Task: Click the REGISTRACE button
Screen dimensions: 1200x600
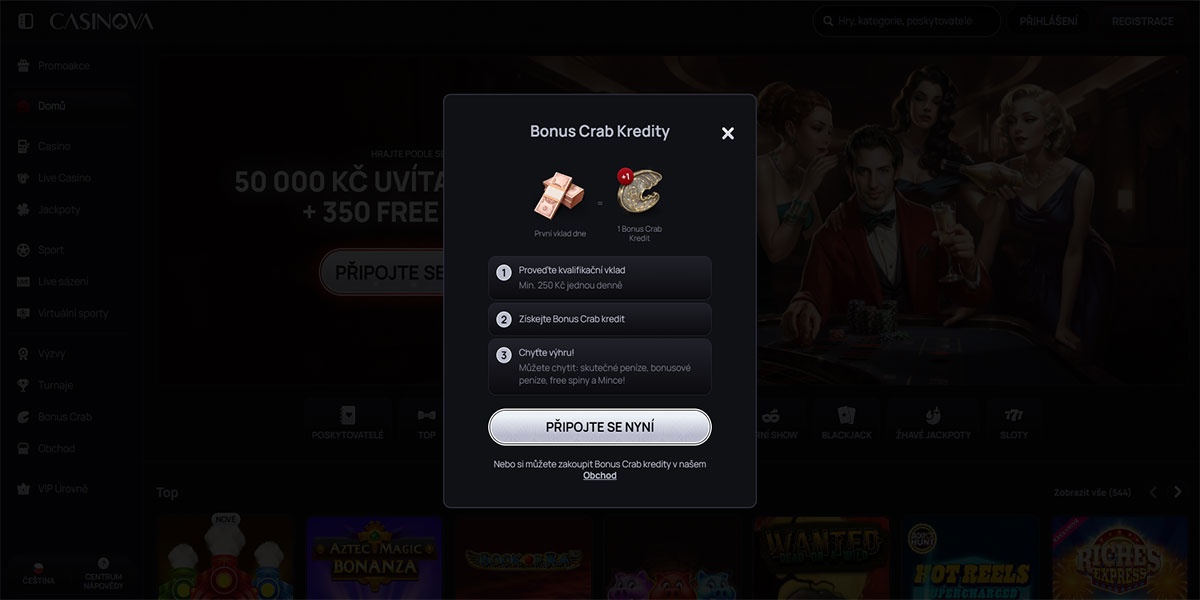Action: coord(1143,21)
